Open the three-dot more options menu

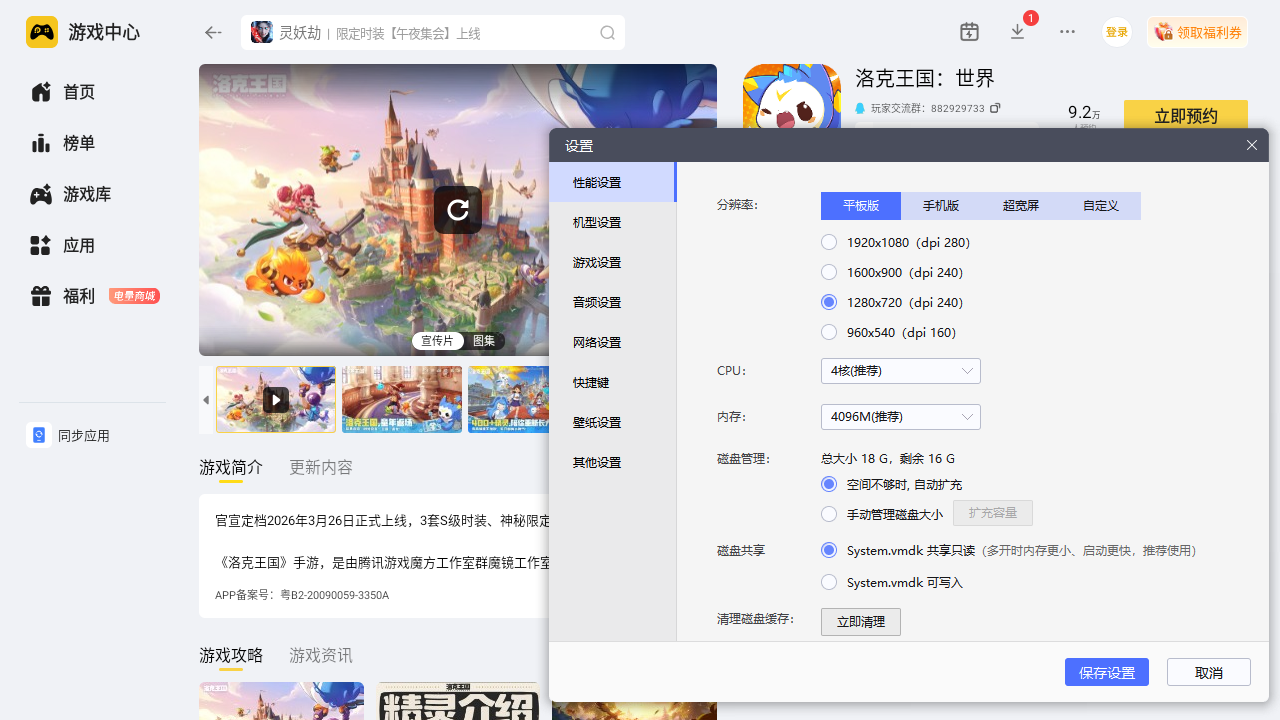coord(1067,32)
